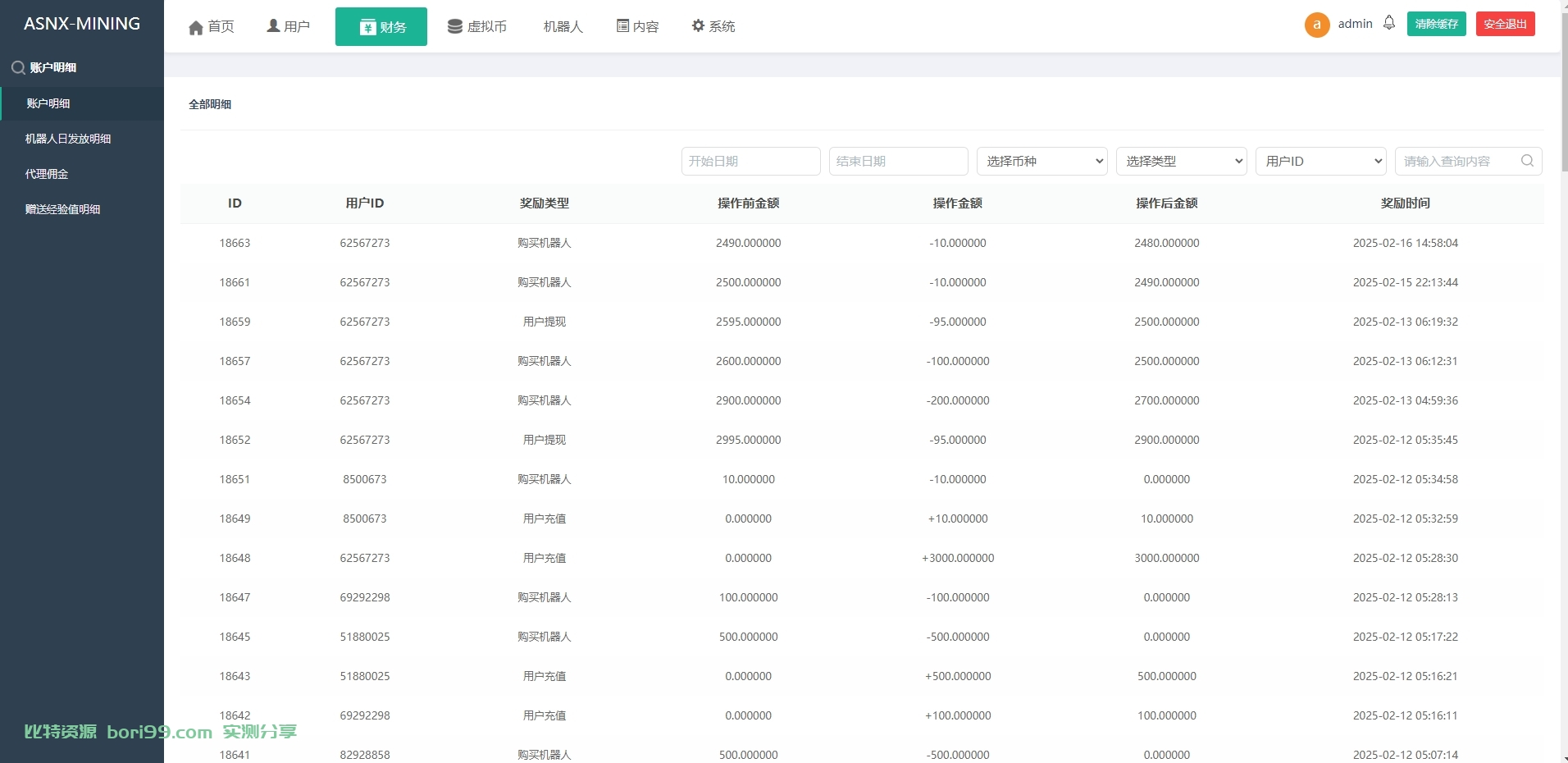This screenshot has width=1568, height=763.
Task: Click the 用户ID column header
Action: (365, 203)
